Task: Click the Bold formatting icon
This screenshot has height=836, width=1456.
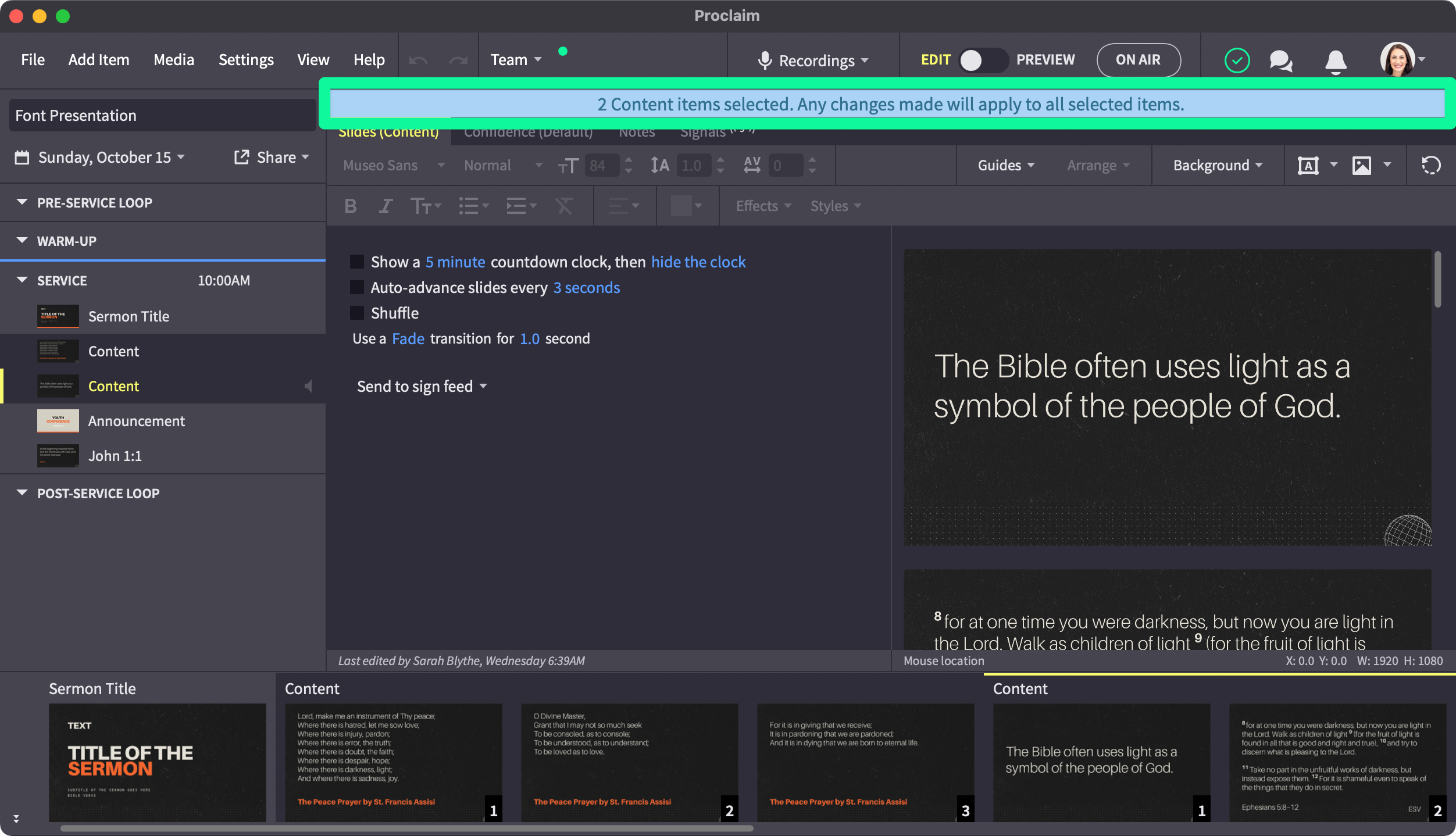Action: pos(350,206)
